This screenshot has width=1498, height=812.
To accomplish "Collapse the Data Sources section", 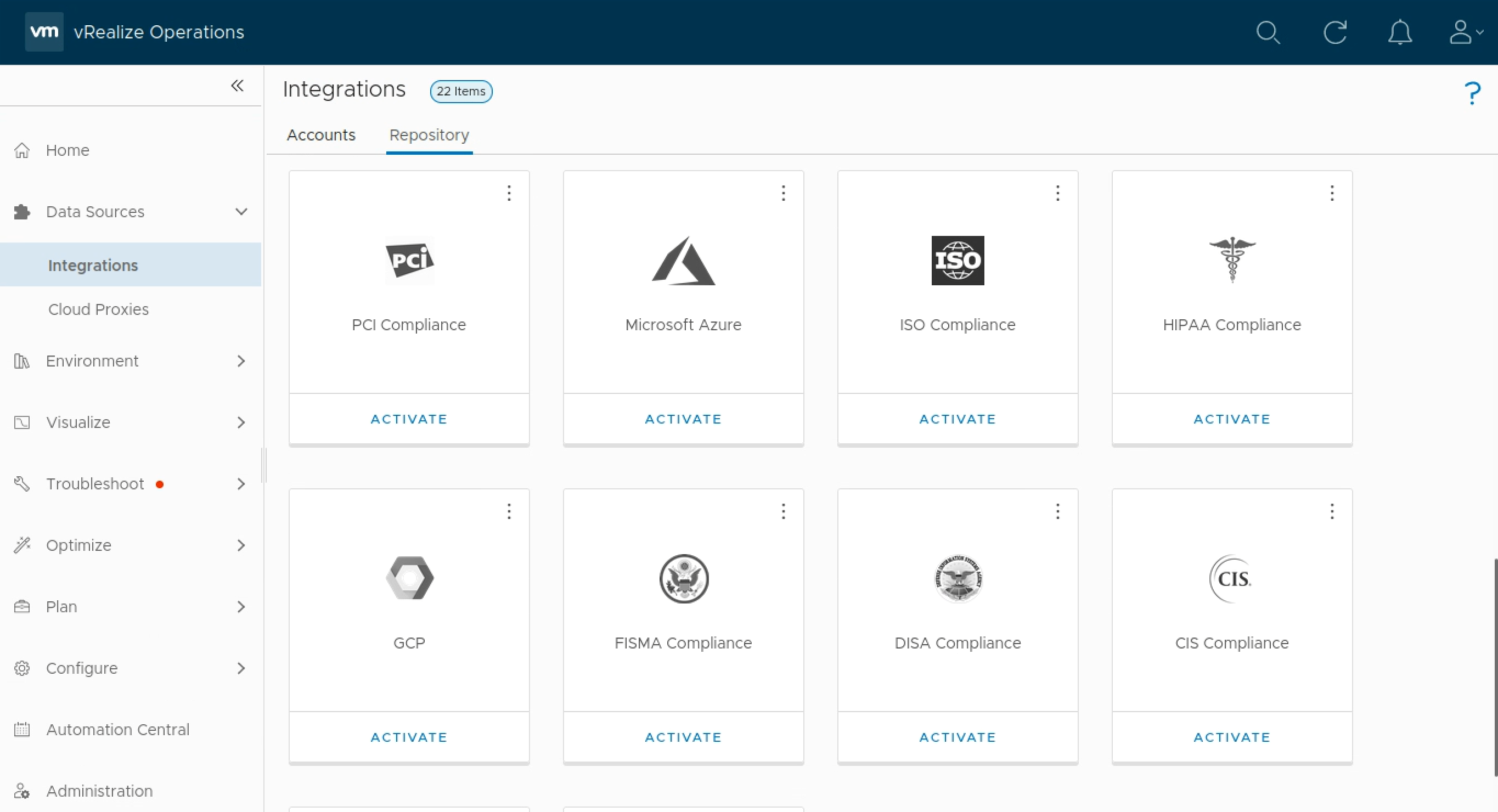I will point(241,212).
